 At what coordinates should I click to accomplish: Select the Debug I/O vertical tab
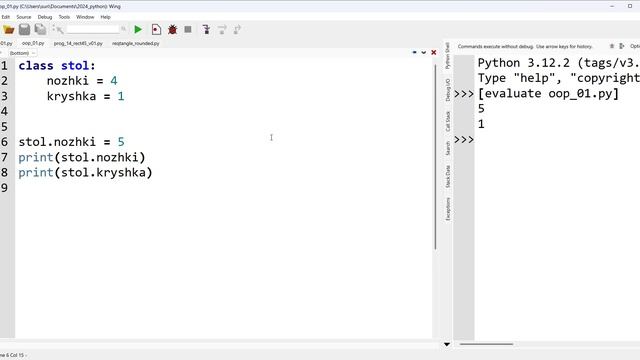pos(447,90)
